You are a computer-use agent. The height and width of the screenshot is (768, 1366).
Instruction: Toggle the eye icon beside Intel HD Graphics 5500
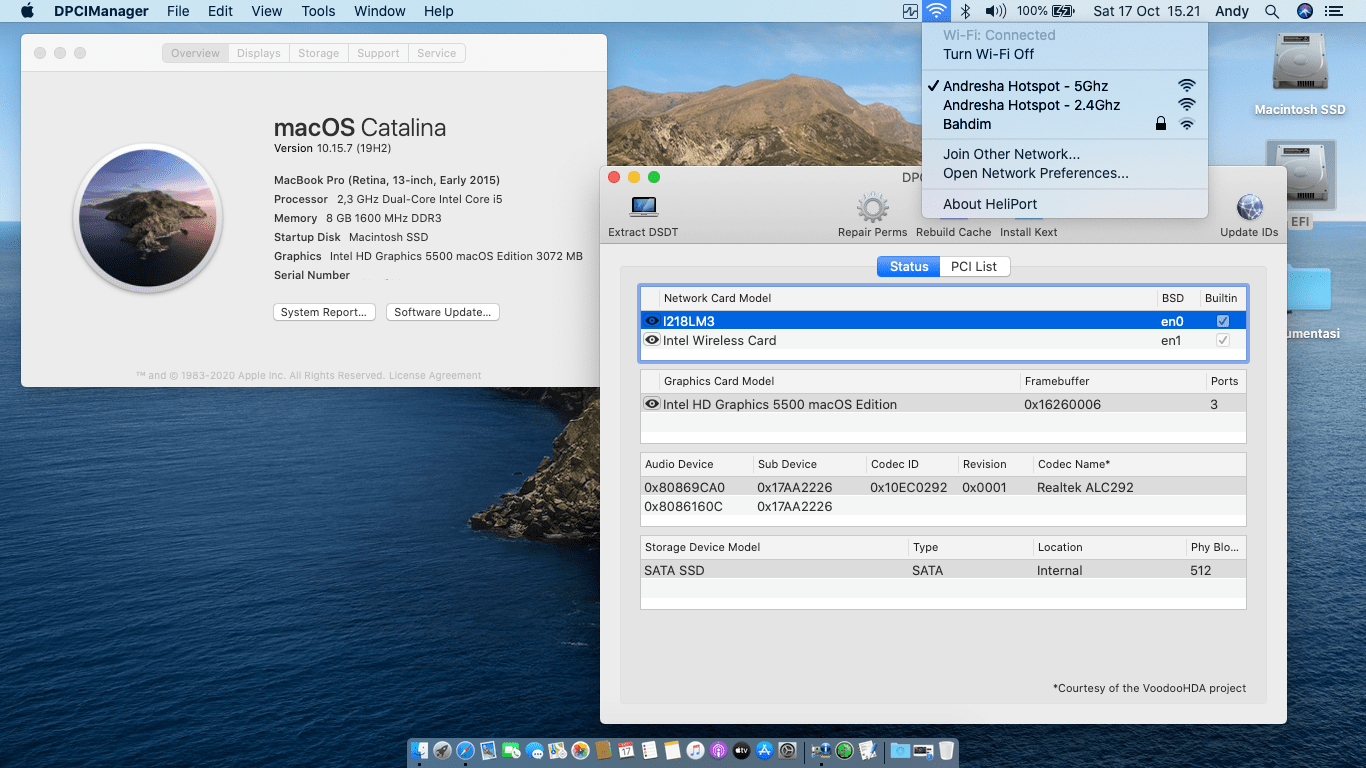click(651, 404)
